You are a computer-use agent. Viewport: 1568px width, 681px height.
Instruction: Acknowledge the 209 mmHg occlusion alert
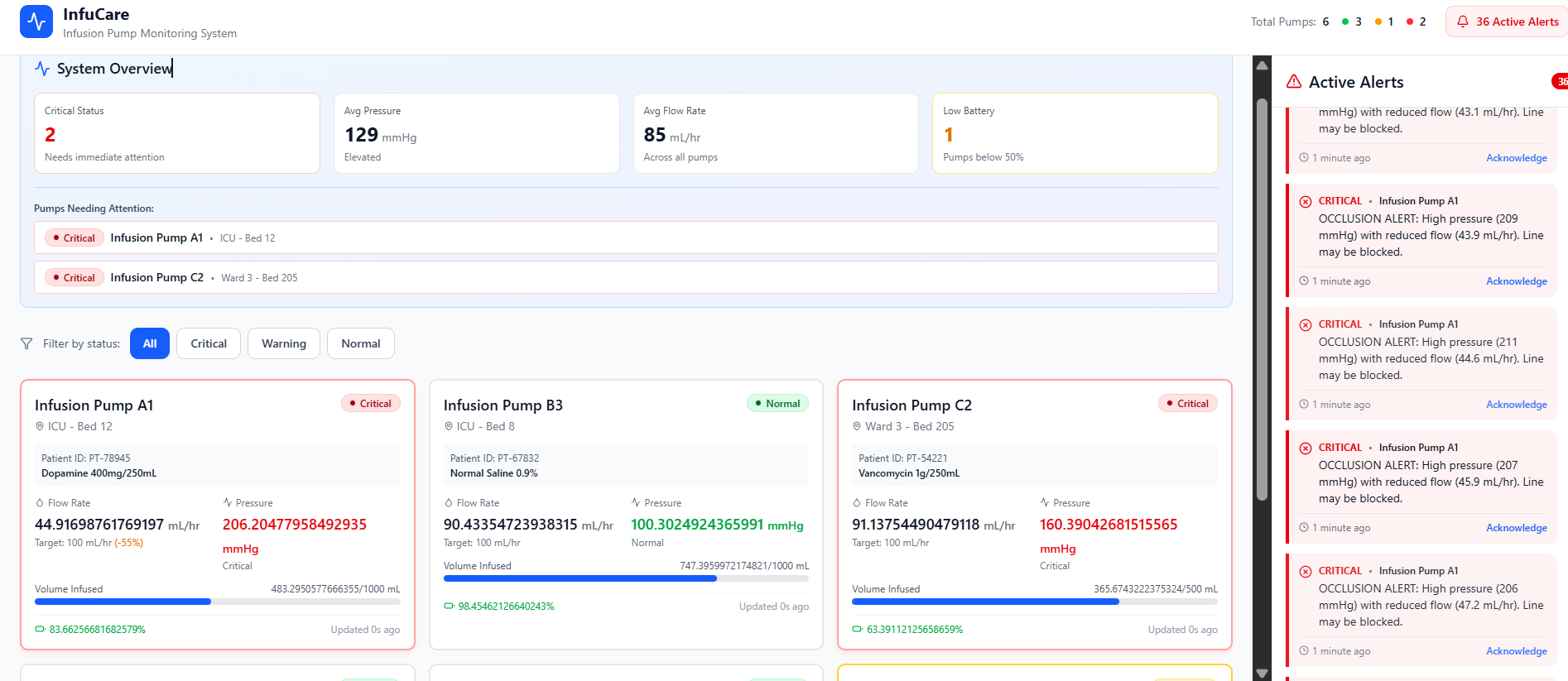point(1516,281)
